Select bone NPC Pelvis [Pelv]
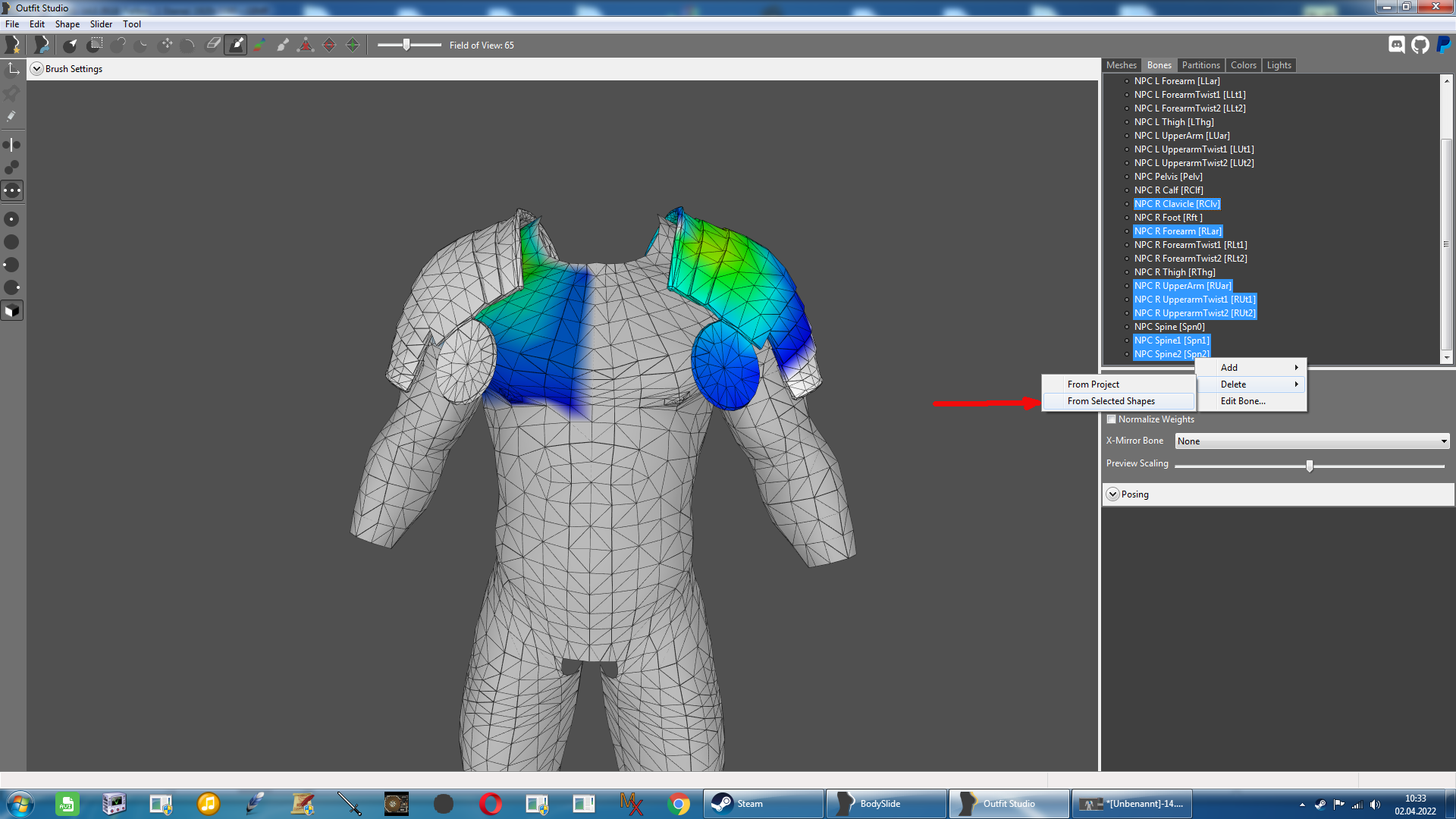Image resolution: width=1456 pixels, height=819 pixels. point(1168,177)
